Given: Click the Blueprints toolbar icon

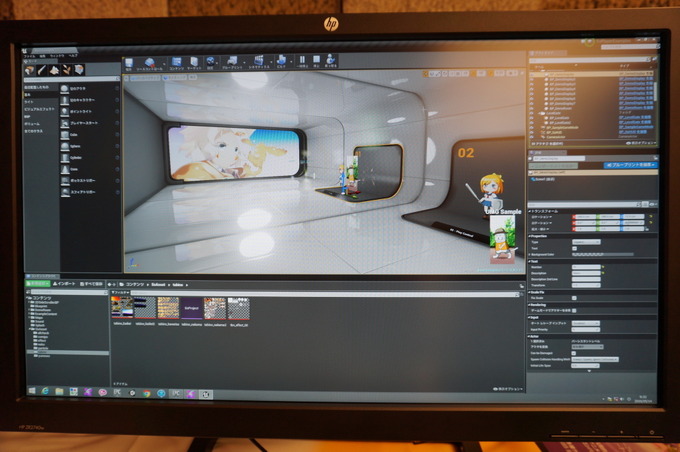Looking at the screenshot, I should [x=230, y=63].
